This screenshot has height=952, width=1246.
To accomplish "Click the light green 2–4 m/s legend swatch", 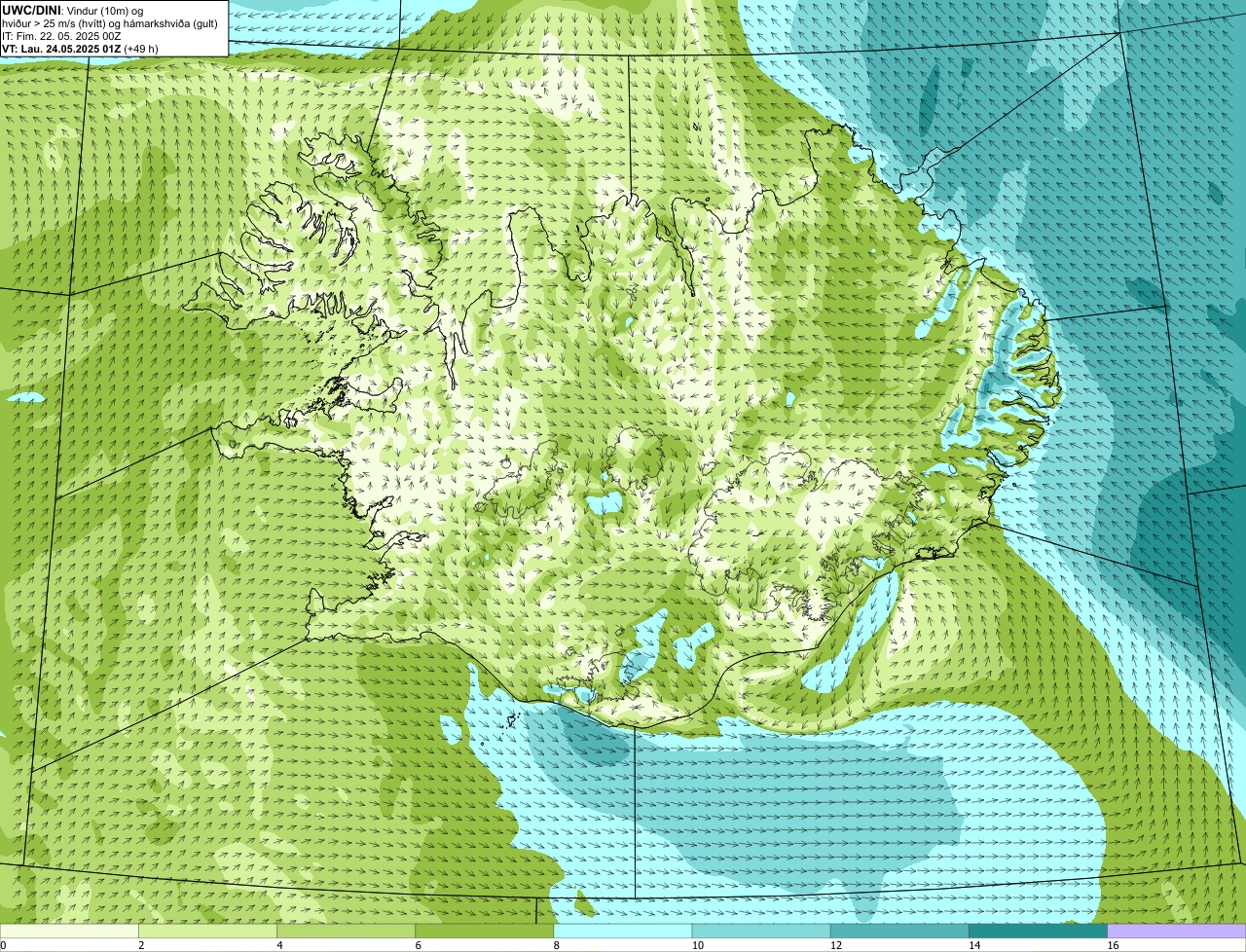I will point(208,932).
